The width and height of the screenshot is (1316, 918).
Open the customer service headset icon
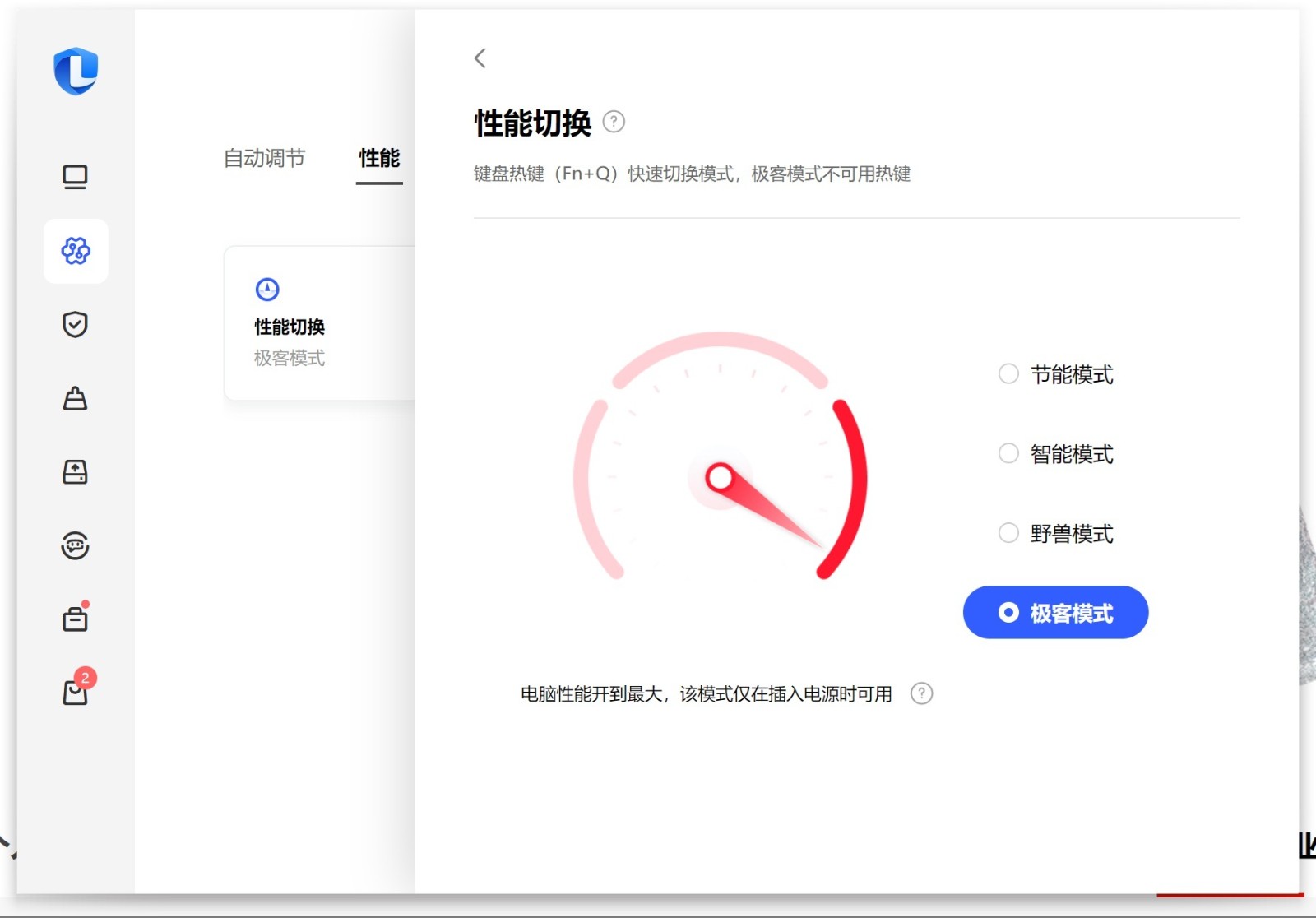pos(76,545)
